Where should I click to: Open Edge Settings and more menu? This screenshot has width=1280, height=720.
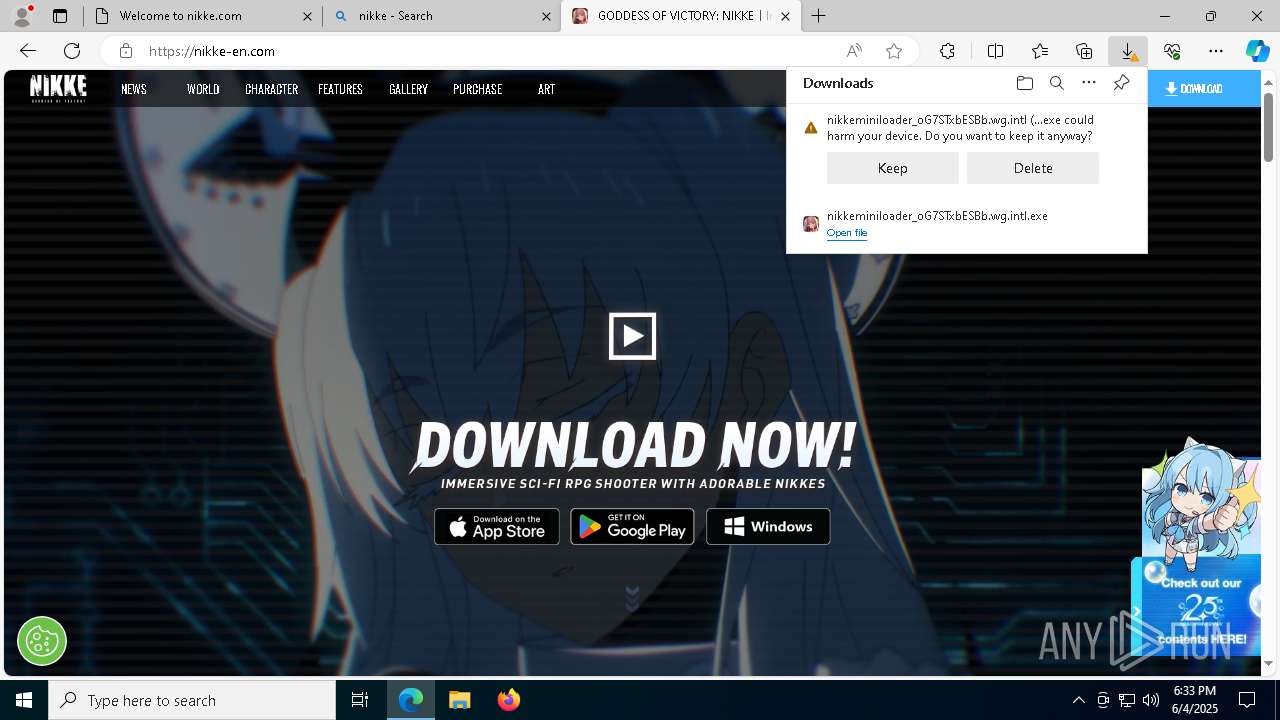tap(1216, 51)
